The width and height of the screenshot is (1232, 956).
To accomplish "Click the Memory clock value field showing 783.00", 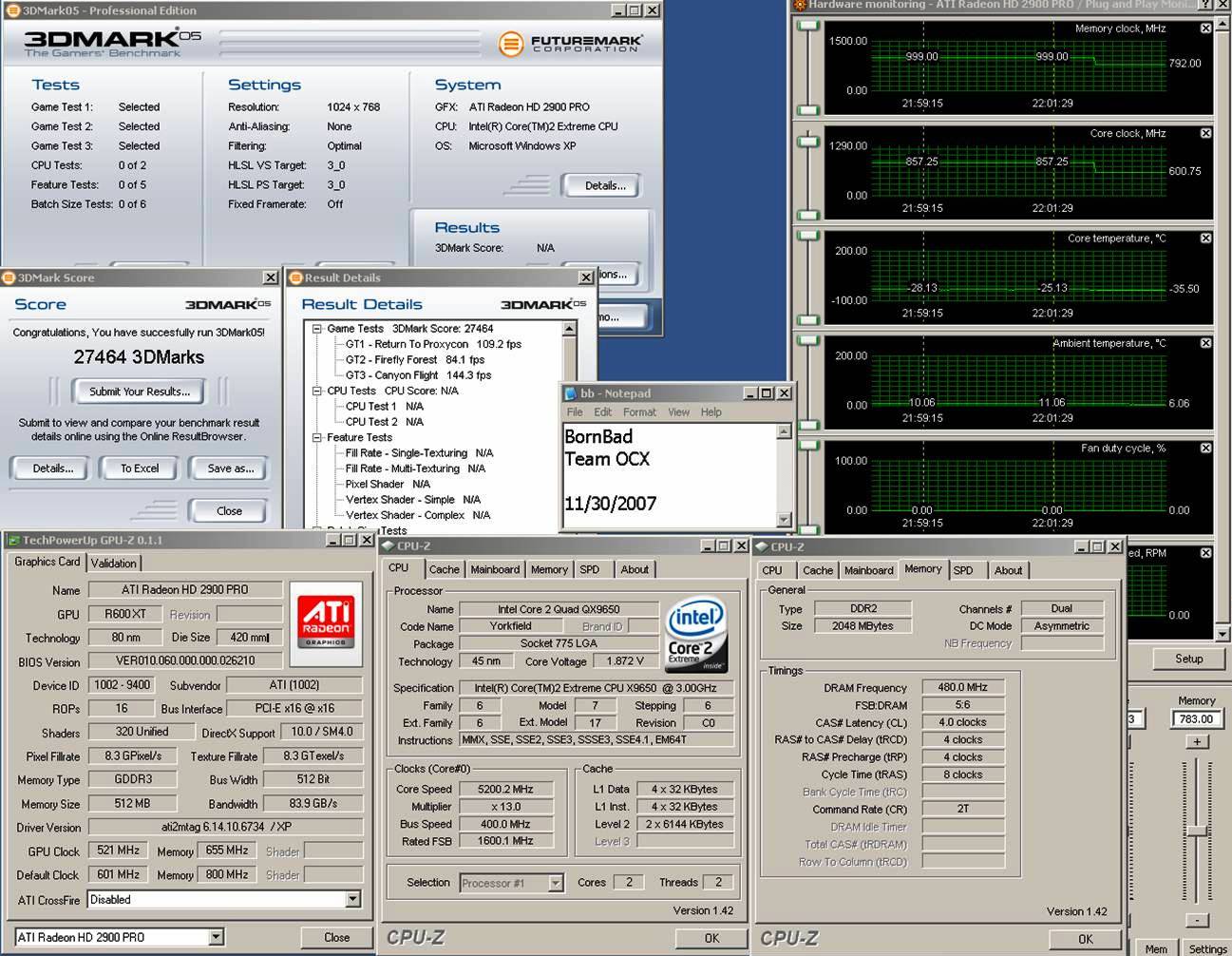I will coord(1196,719).
